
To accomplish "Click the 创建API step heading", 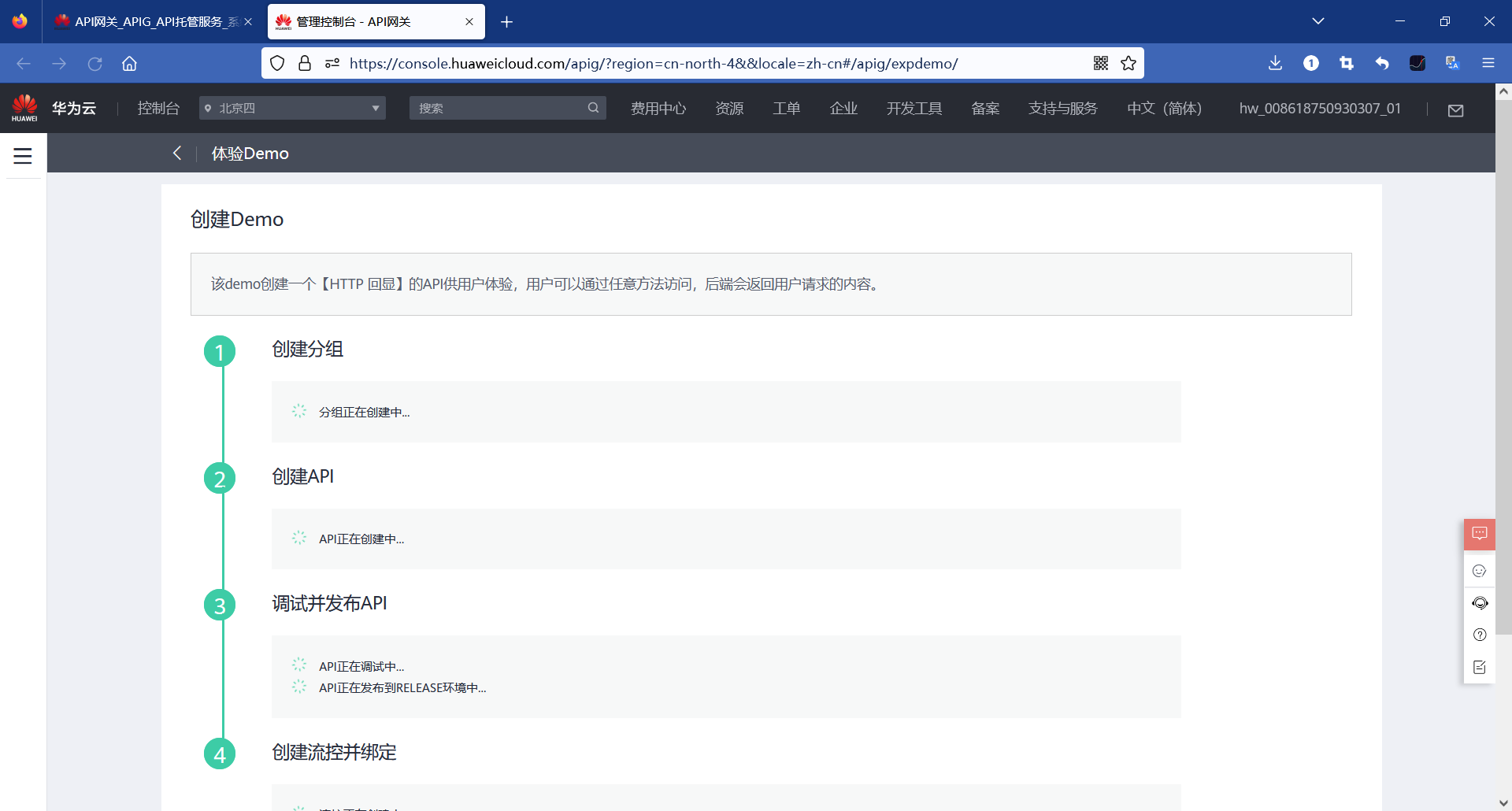I will tap(303, 476).
